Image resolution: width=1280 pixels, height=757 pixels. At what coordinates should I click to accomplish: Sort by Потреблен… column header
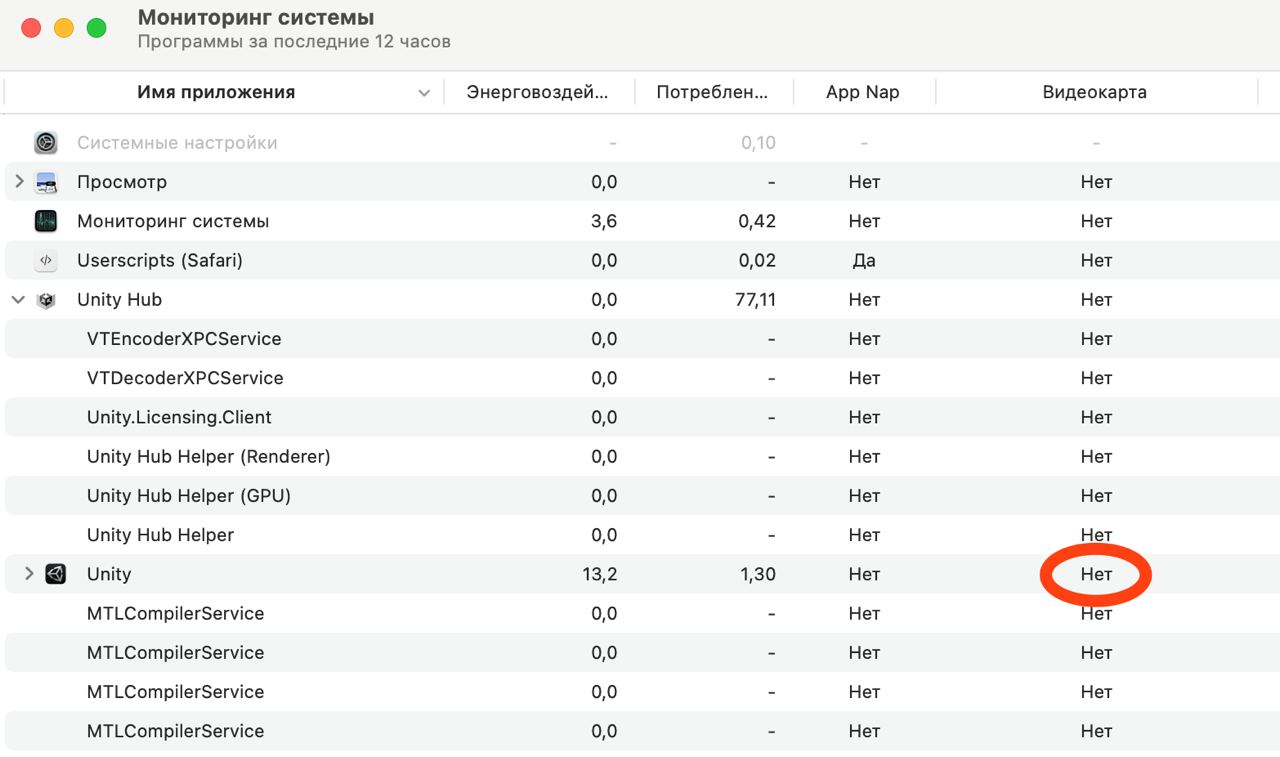coord(712,92)
